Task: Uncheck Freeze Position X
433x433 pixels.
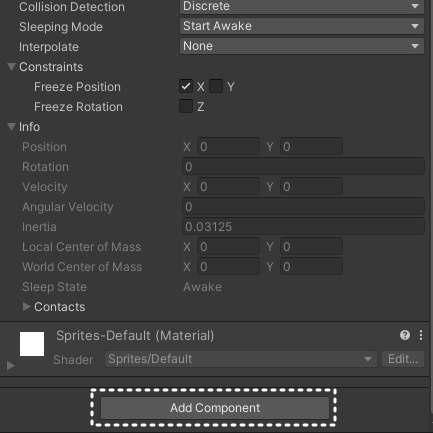Action: pyautogui.click(x=186, y=86)
